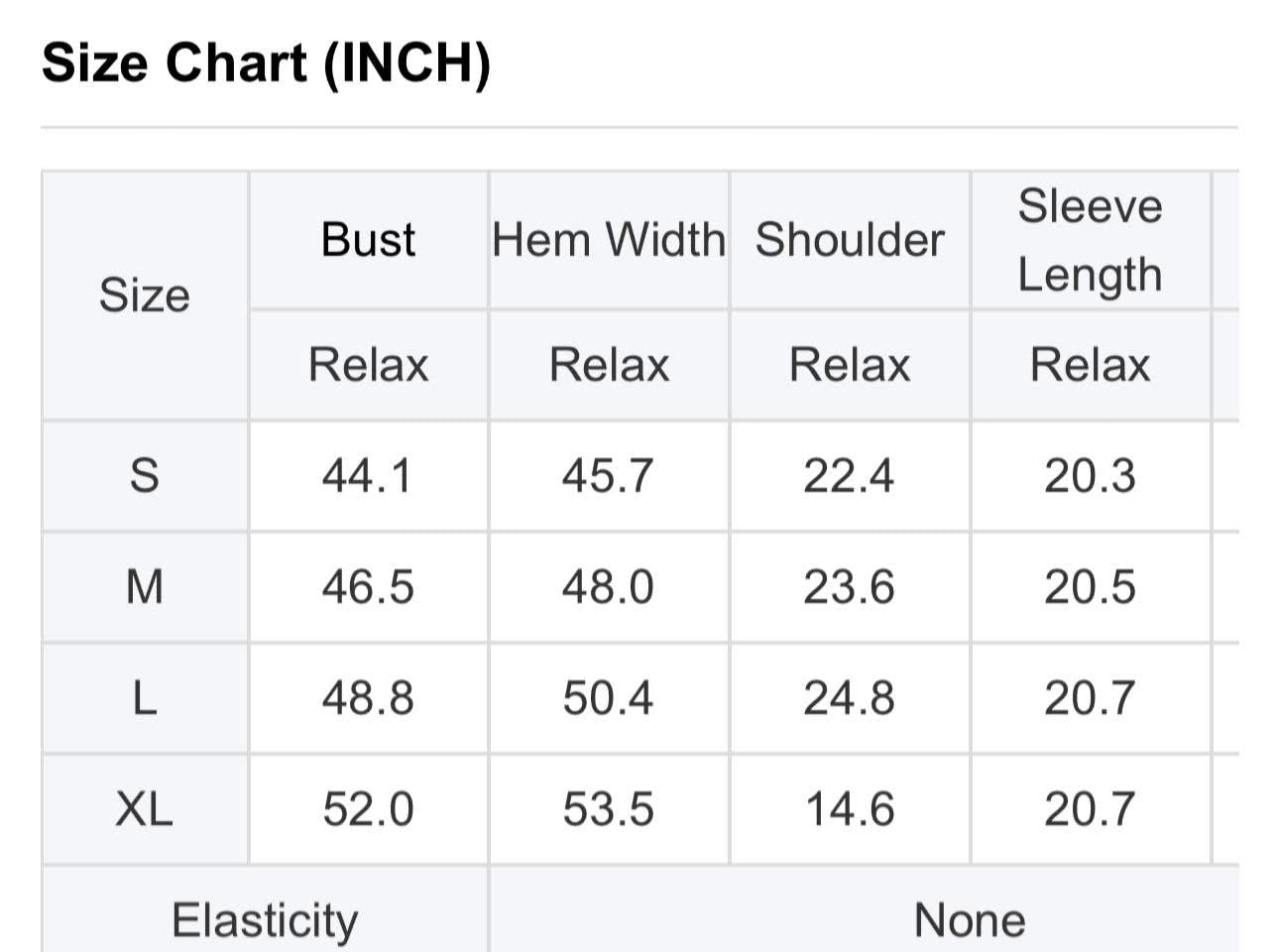1279x952 pixels.
Task: Click the Relax label under Bust
Action: (x=368, y=365)
